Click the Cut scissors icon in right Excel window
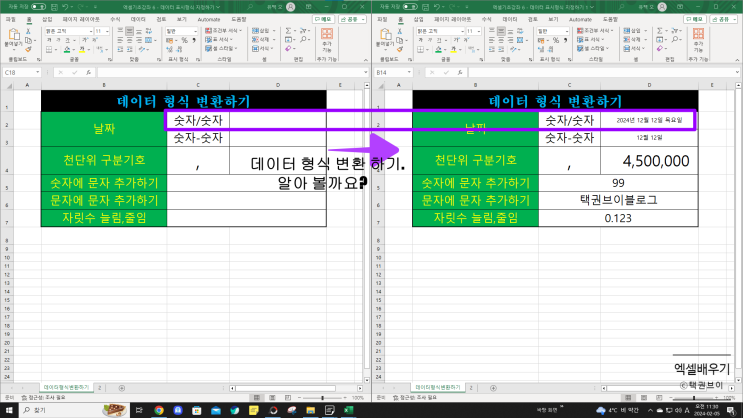Image resolution: width=743 pixels, height=418 pixels. (x=399, y=31)
